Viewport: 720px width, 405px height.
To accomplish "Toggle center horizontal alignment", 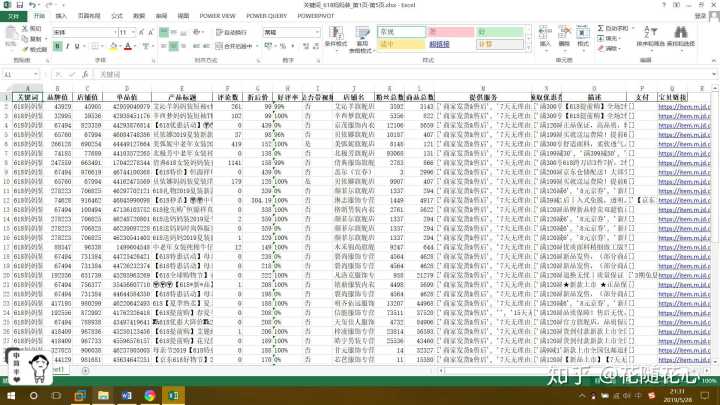I will [x=174, y=46].
